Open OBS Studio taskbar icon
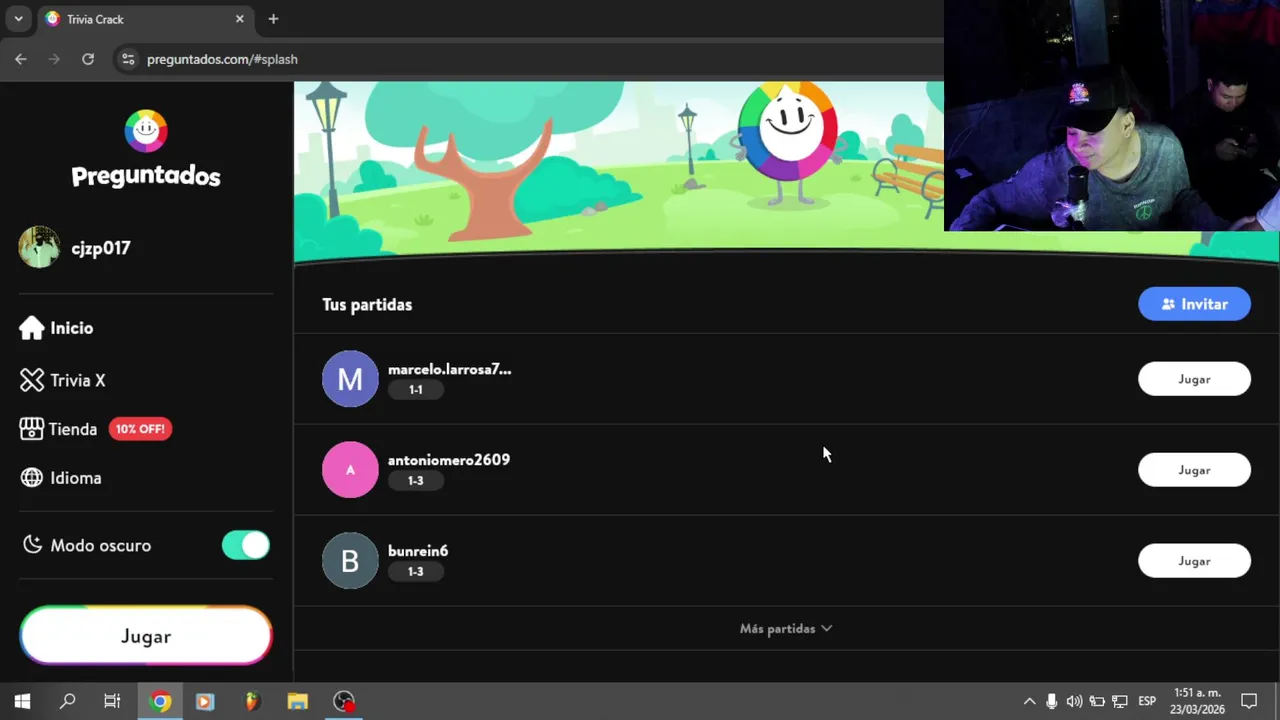This screenshot has width=1280, height=720. tap(344, 701)
